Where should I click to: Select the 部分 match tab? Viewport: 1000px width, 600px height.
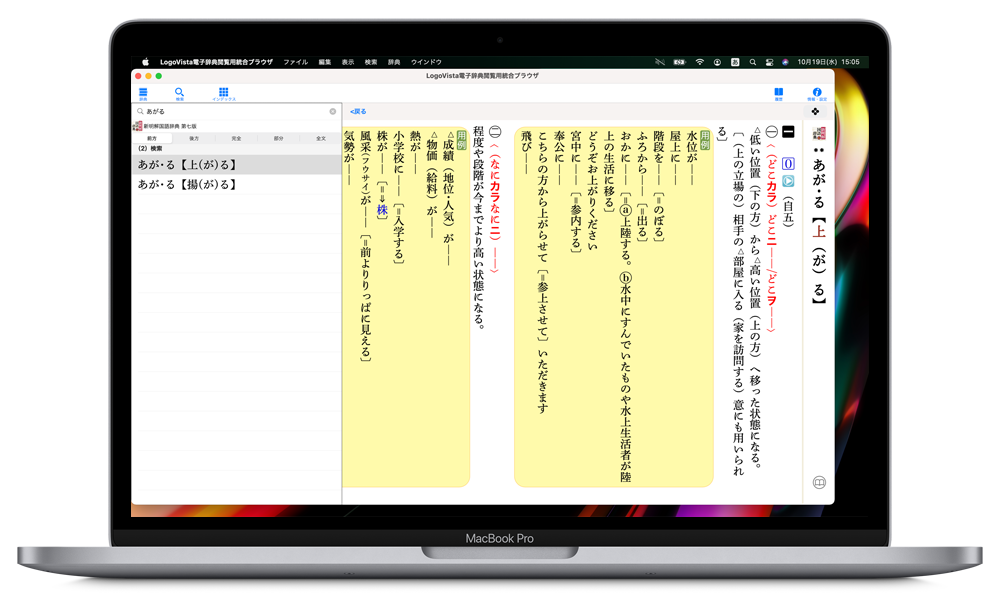point(279,138)
